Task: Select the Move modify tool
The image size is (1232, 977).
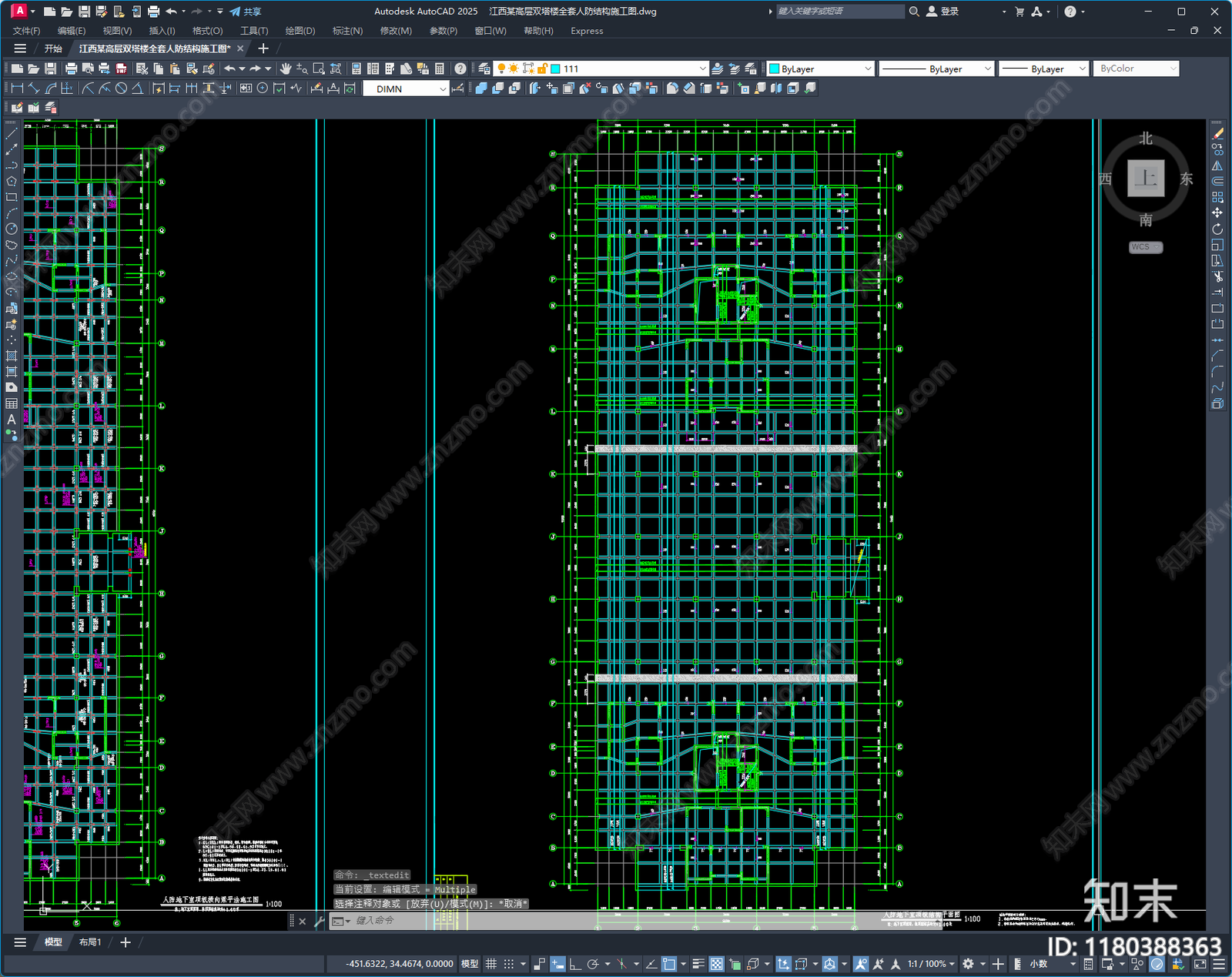Action: 1217,212
